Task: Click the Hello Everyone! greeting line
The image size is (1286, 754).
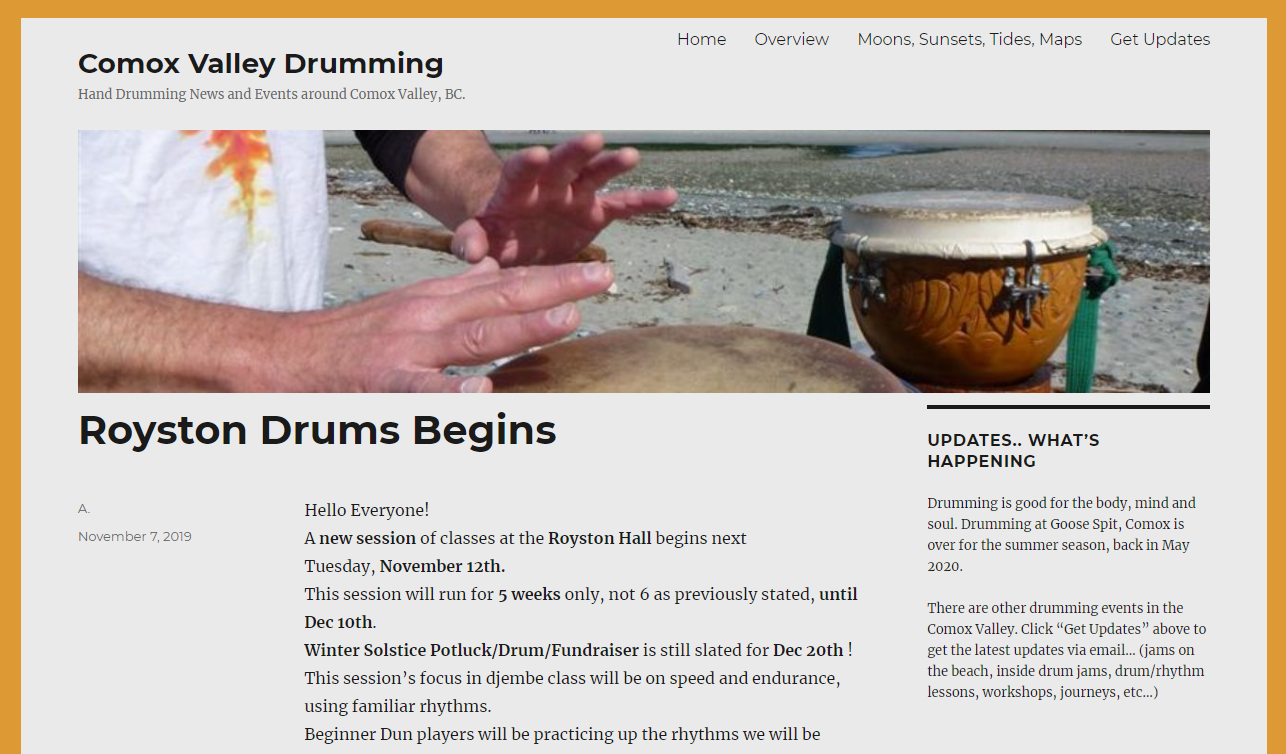Action: click(367, 510)
